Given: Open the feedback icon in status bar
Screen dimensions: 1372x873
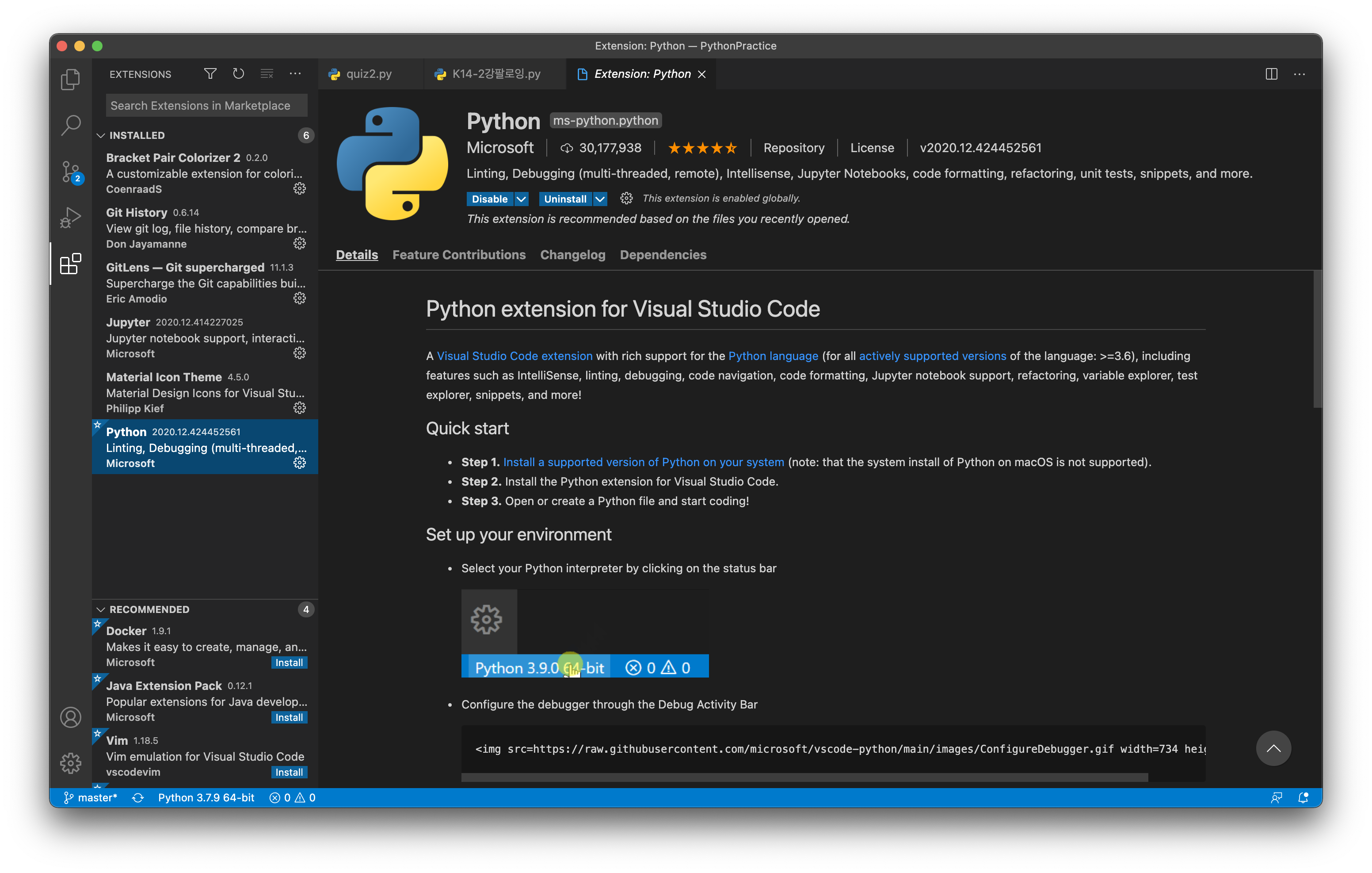Looking at the screenshot, I should pos(1276,798).
